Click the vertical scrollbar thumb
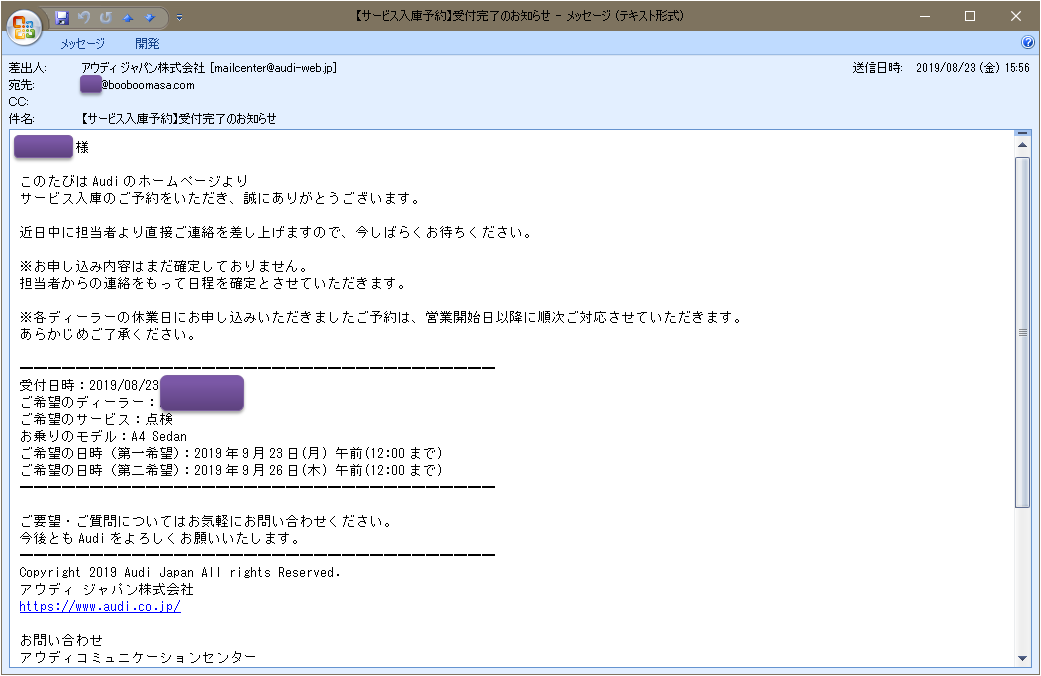Viewport: 1041px width, 676px height. [x=1022, y=332]
